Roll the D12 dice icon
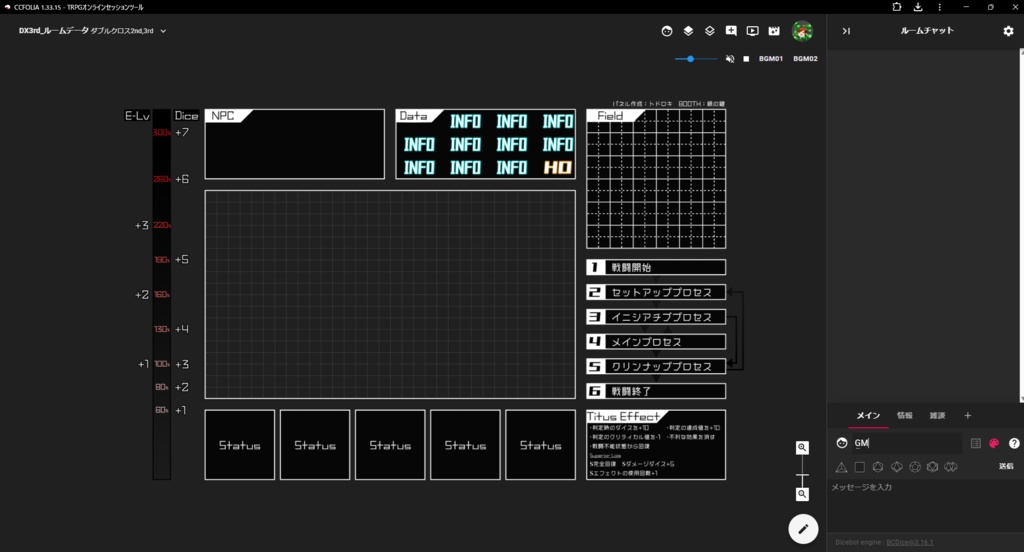This screenshot has height=552, width=1024. coord(915,466)
